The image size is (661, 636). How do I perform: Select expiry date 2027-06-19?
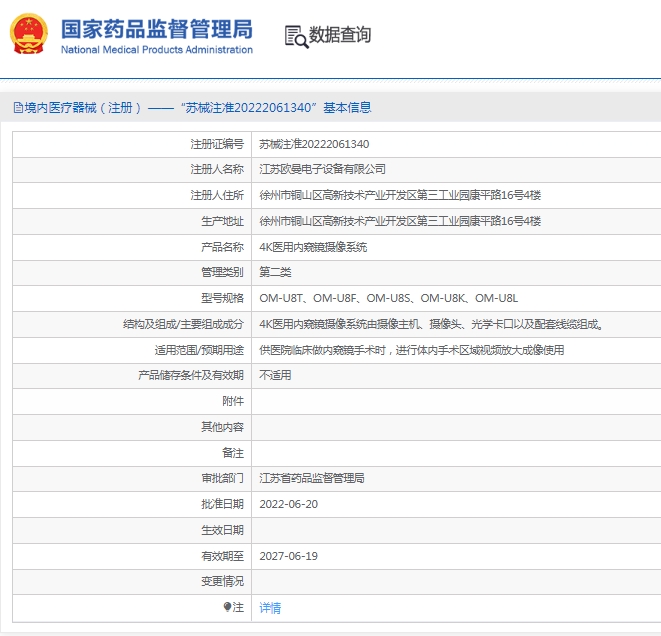tap(288, 556)
